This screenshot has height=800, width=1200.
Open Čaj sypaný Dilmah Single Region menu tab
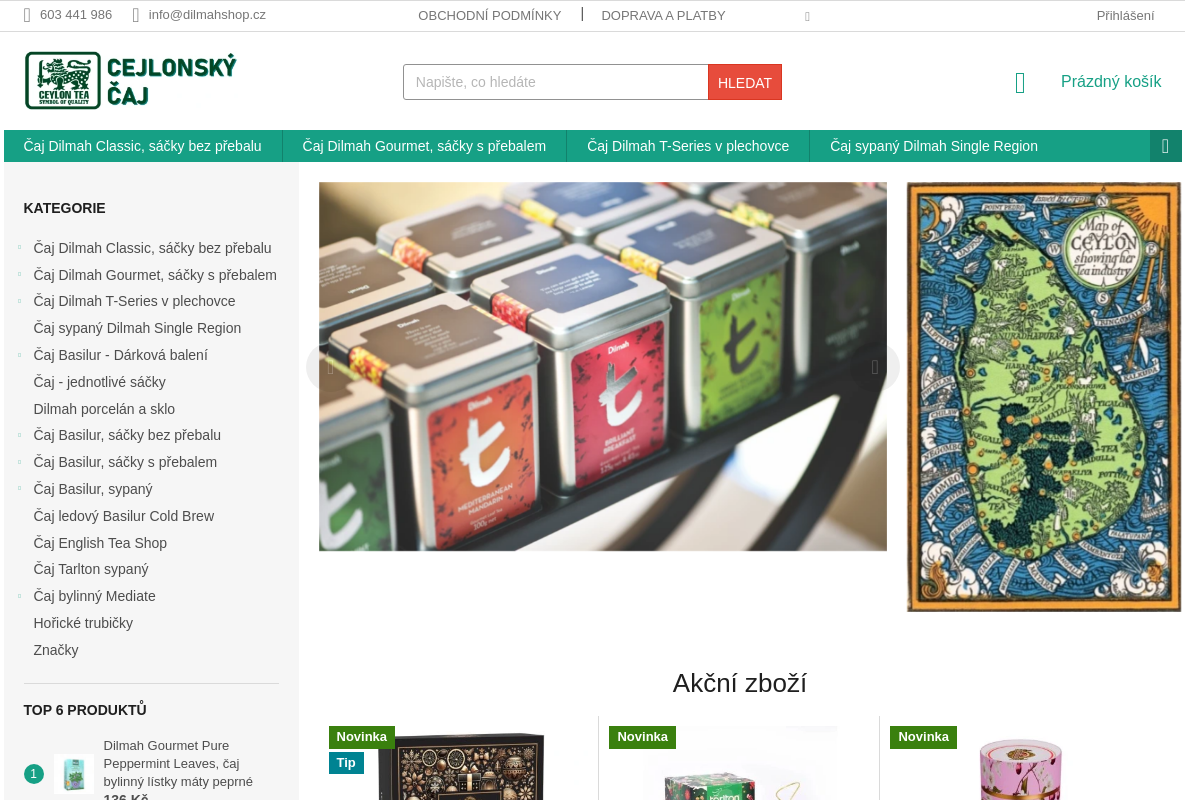(934, 146)
